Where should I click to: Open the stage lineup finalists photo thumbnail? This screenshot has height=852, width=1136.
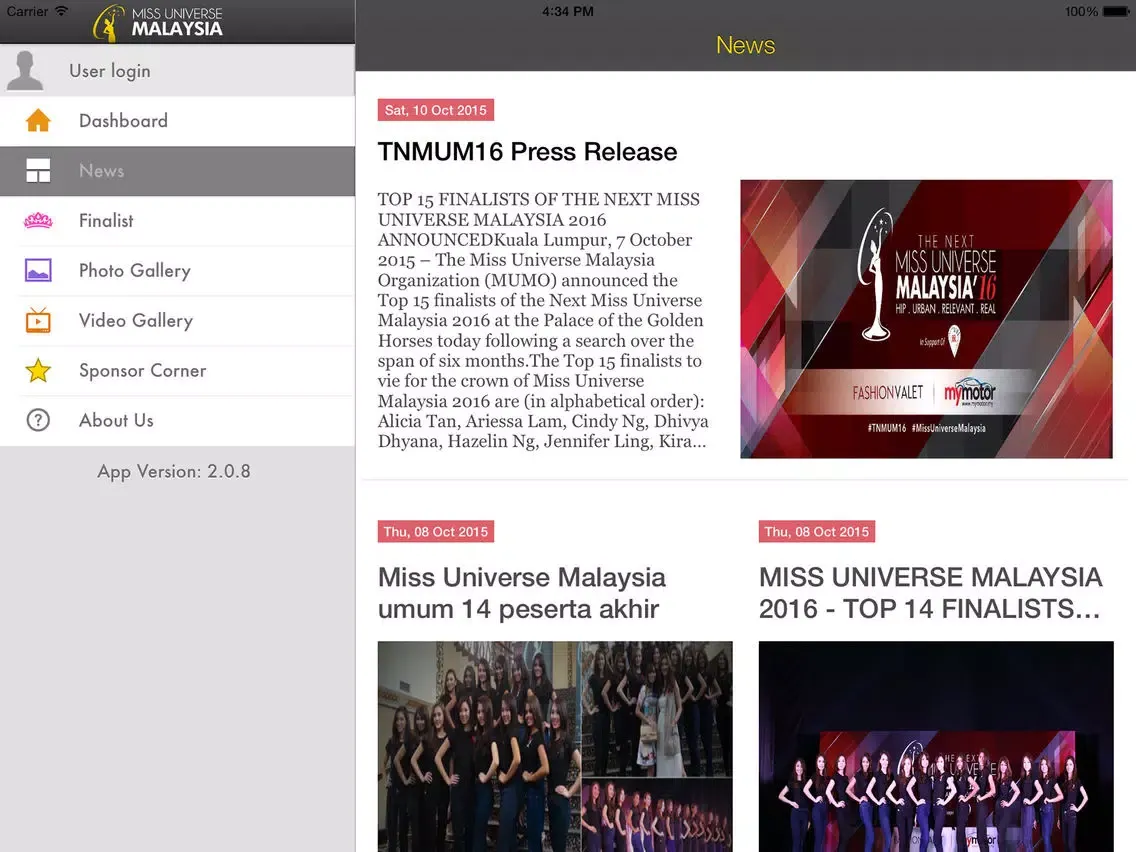(x=936, y=746)
